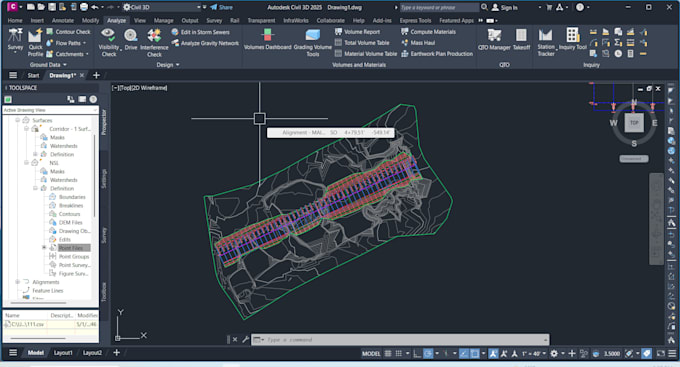
Task: Click Sign In
Action: [x=505, y=7]
